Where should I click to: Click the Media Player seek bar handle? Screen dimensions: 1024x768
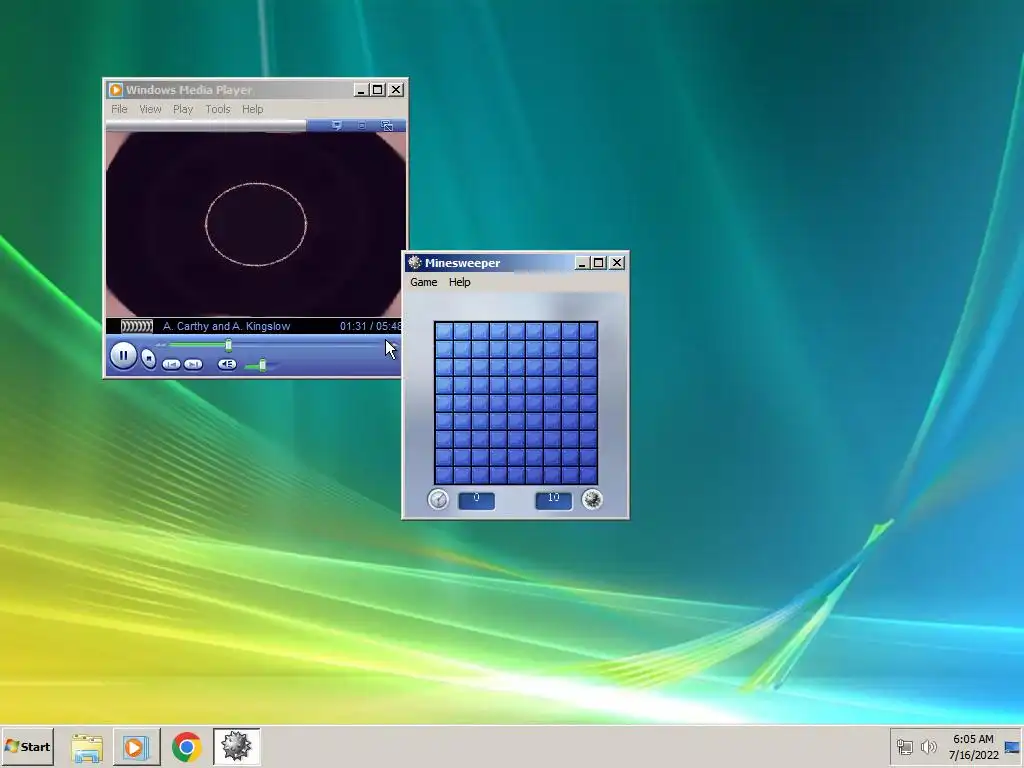click(x=229, y=345)
